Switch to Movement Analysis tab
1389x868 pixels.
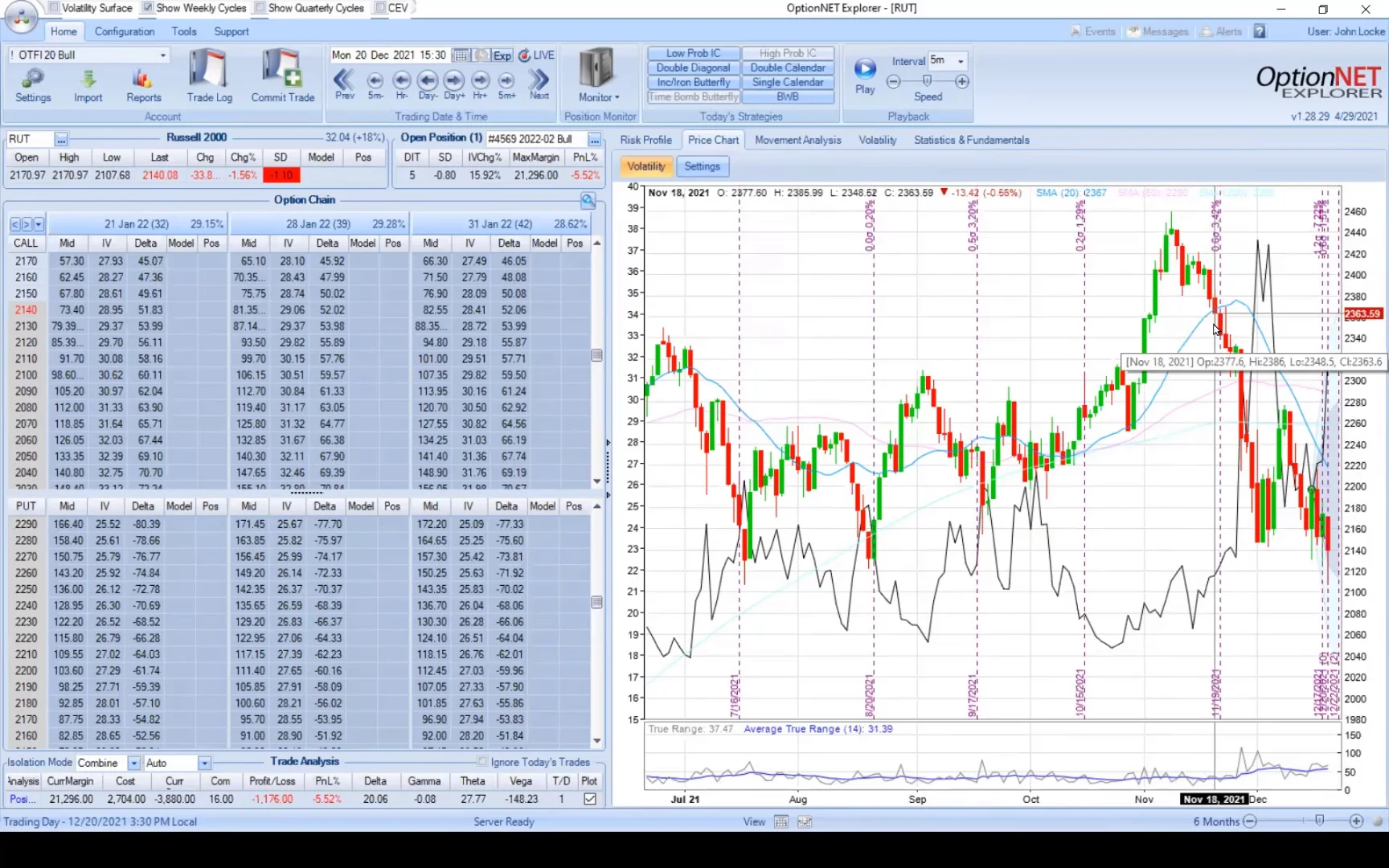click(x=798, y=140)
